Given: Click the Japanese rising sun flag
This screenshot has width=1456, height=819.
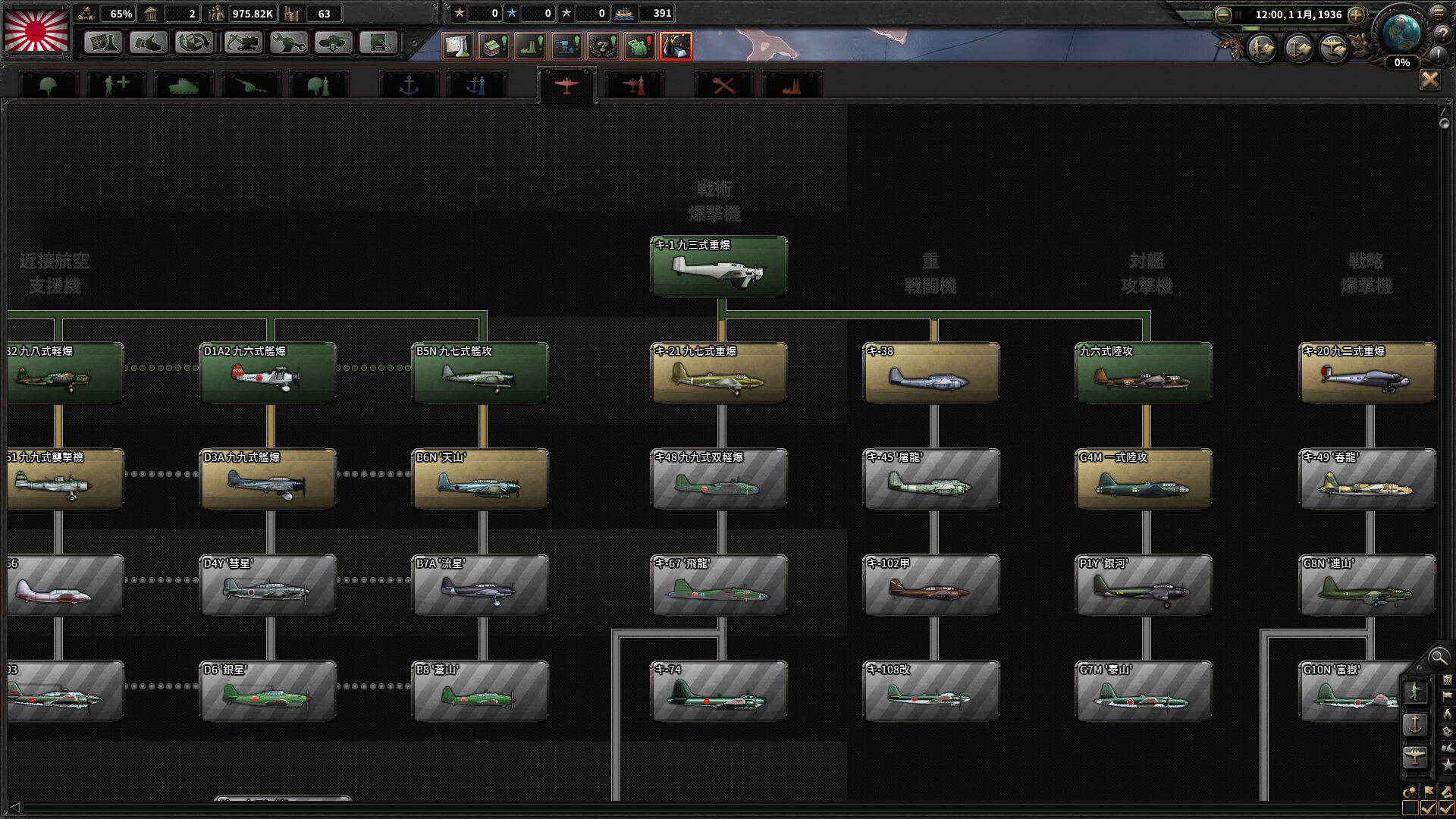Looking at the screenshot, I should tap(36, 30).
